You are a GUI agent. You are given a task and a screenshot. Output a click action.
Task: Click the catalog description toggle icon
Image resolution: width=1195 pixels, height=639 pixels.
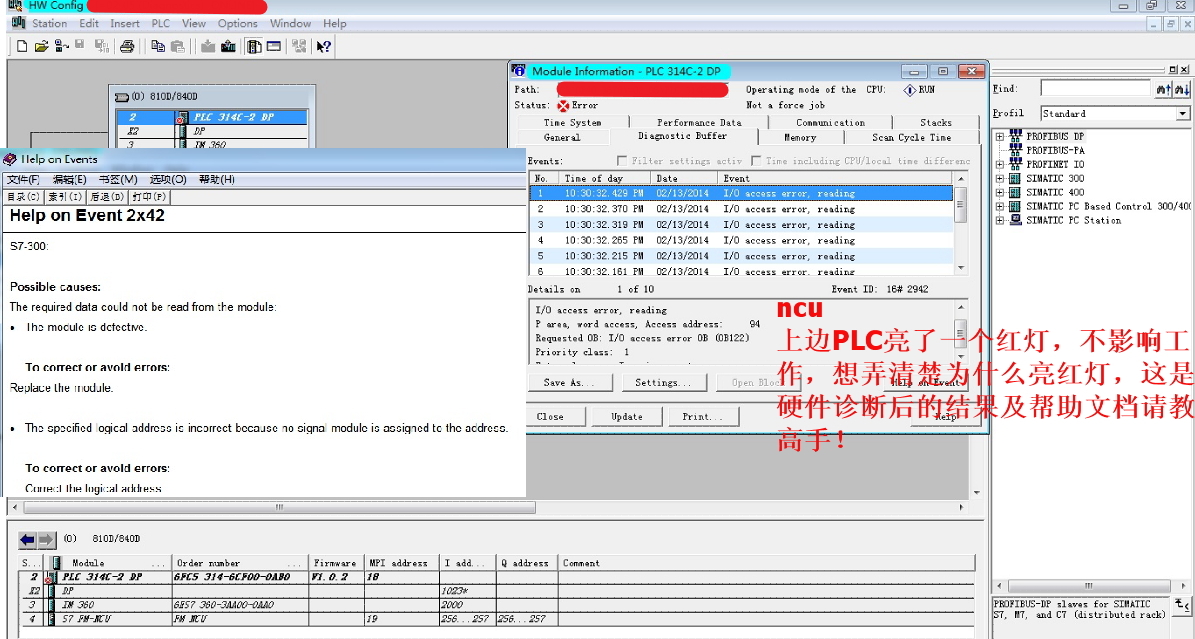(x=1181, y=605)
